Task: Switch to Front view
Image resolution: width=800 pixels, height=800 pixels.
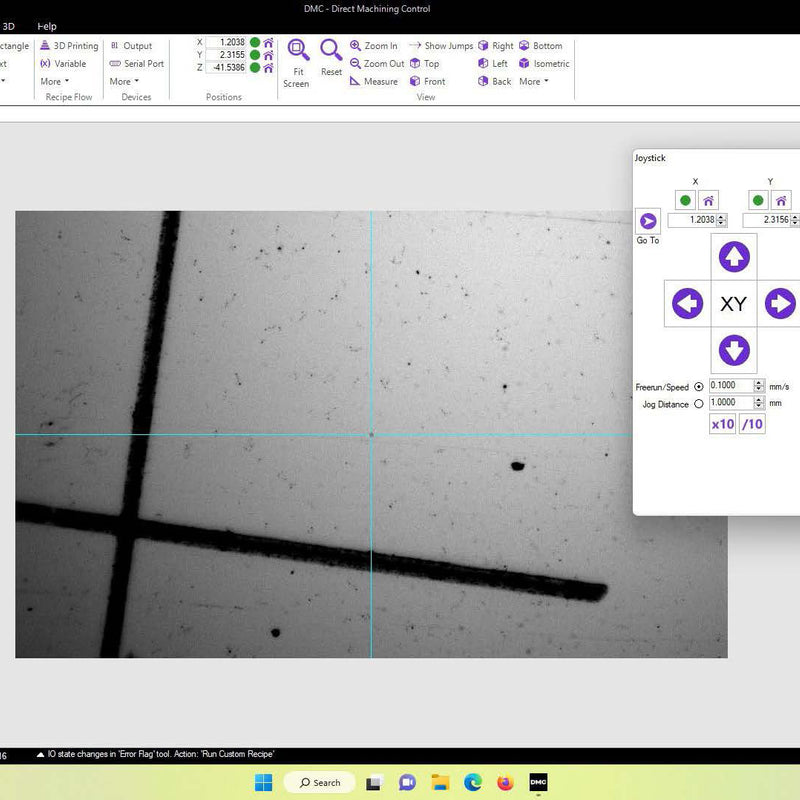Action: click(428, 81)
